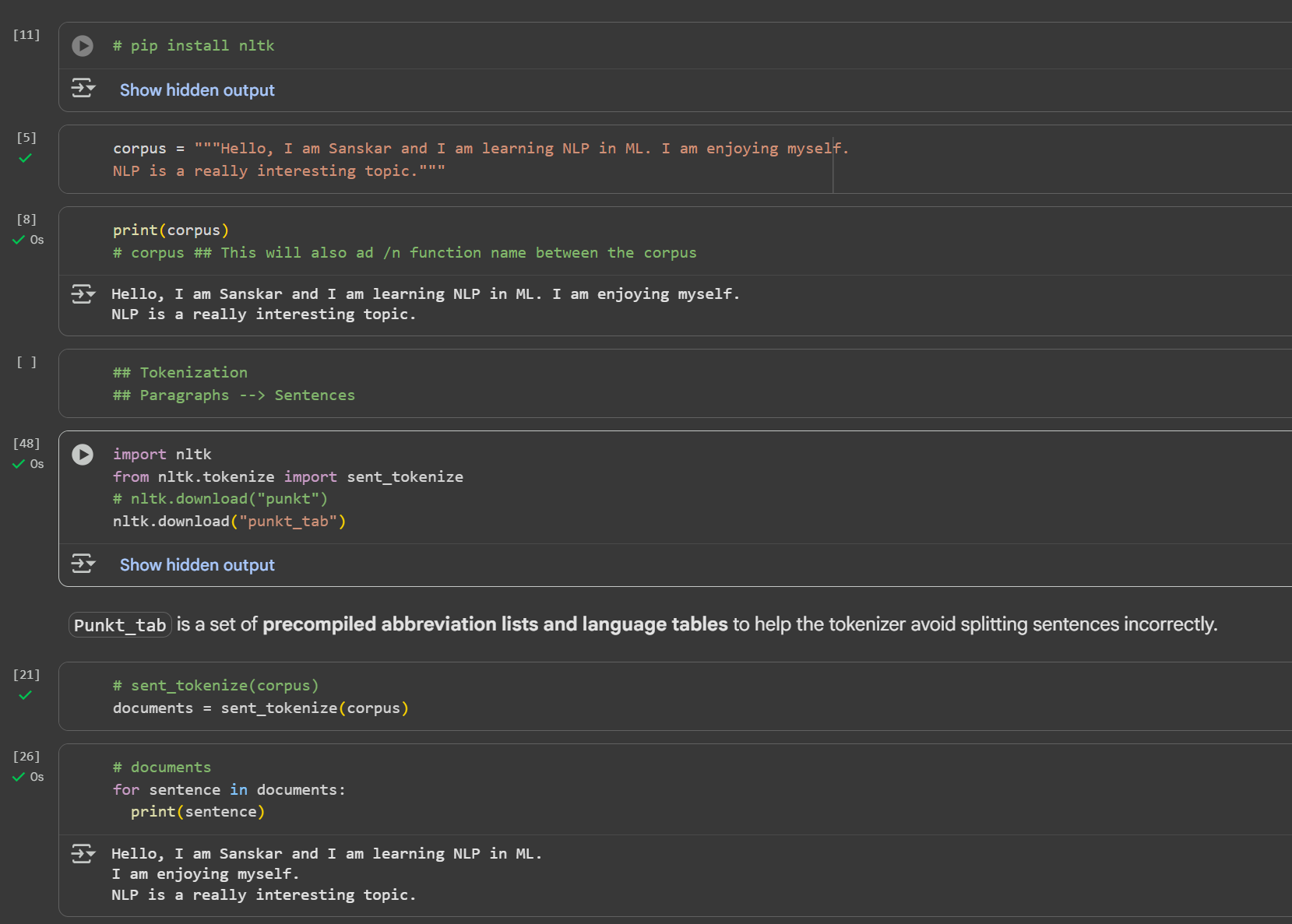The width and height of the screenshot is (1292, 924).
Task: Click green checkmark under execution count [26]
Action: tap(19, 777)
